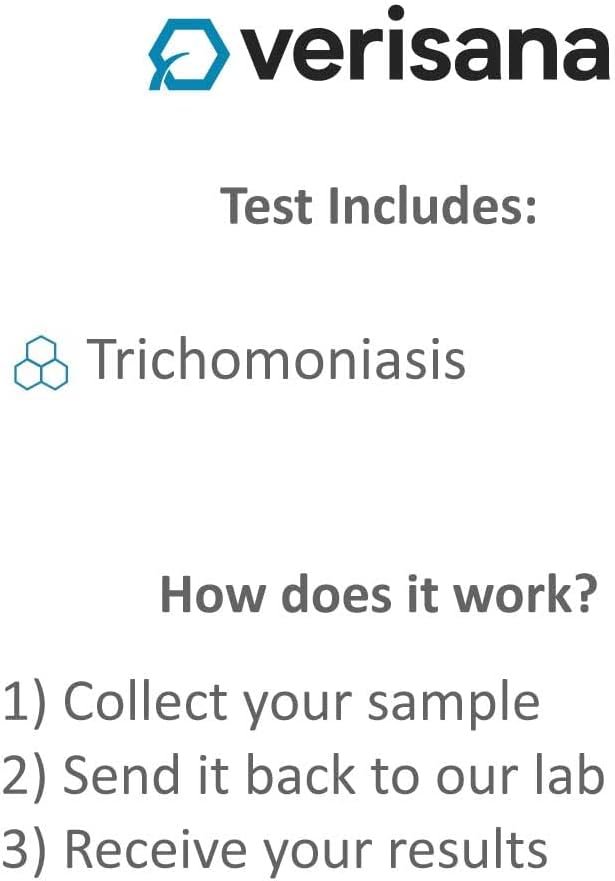Click the word 'Send' in step two
This screenshot has height=881, width=615.
(109, 774)
